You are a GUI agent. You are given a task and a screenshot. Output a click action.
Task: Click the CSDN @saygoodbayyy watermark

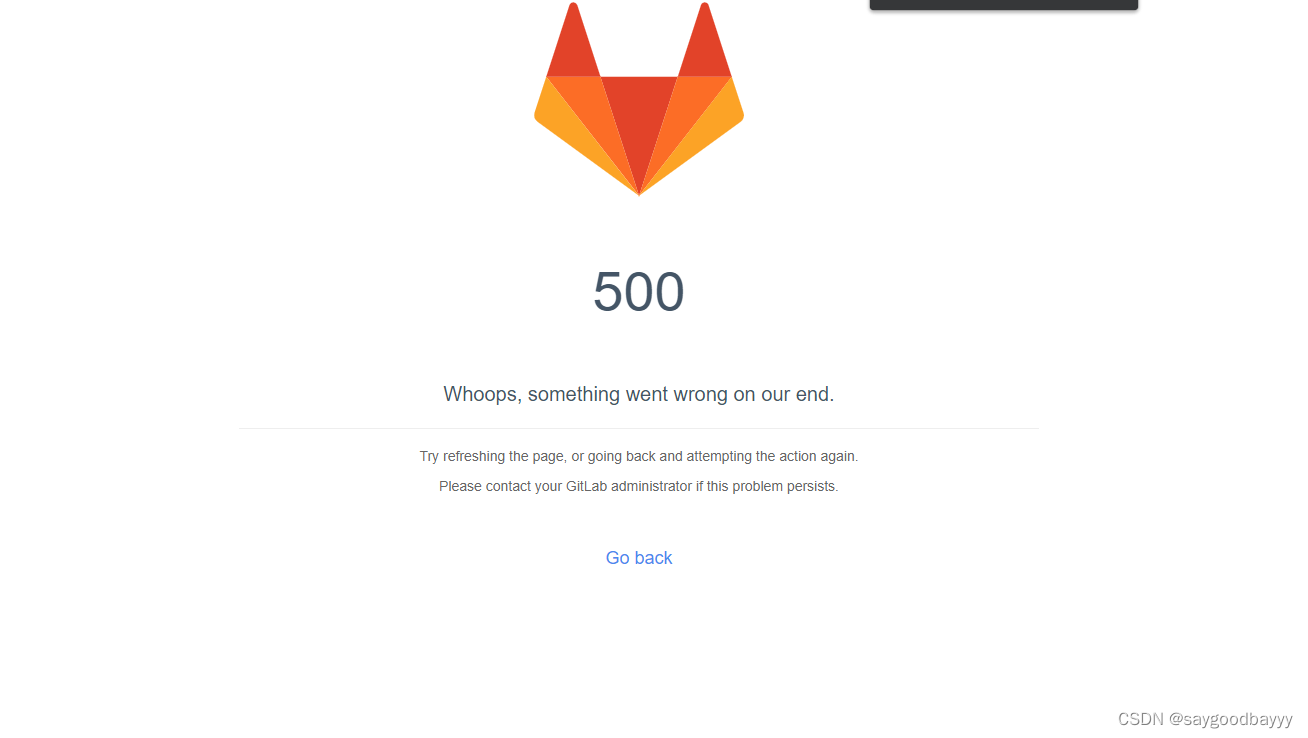(1205, 719)
